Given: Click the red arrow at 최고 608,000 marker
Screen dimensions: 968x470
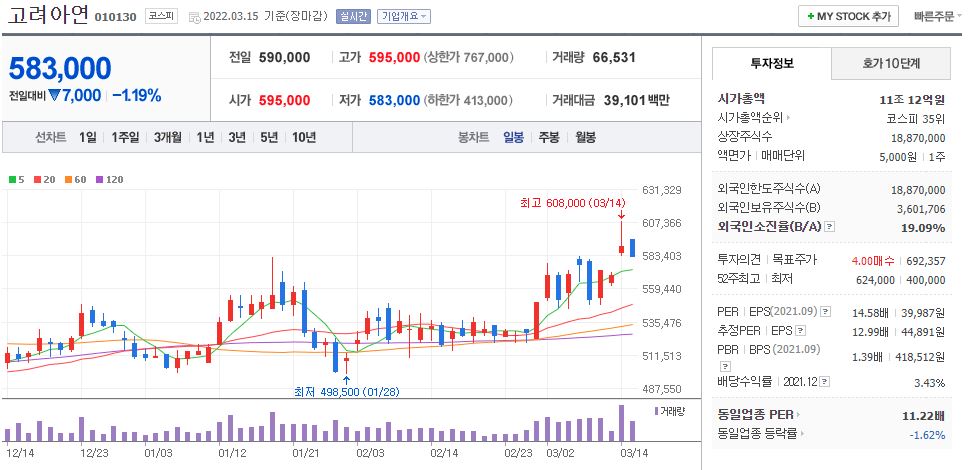Looking at the screenshot, I should pos(621,214).
